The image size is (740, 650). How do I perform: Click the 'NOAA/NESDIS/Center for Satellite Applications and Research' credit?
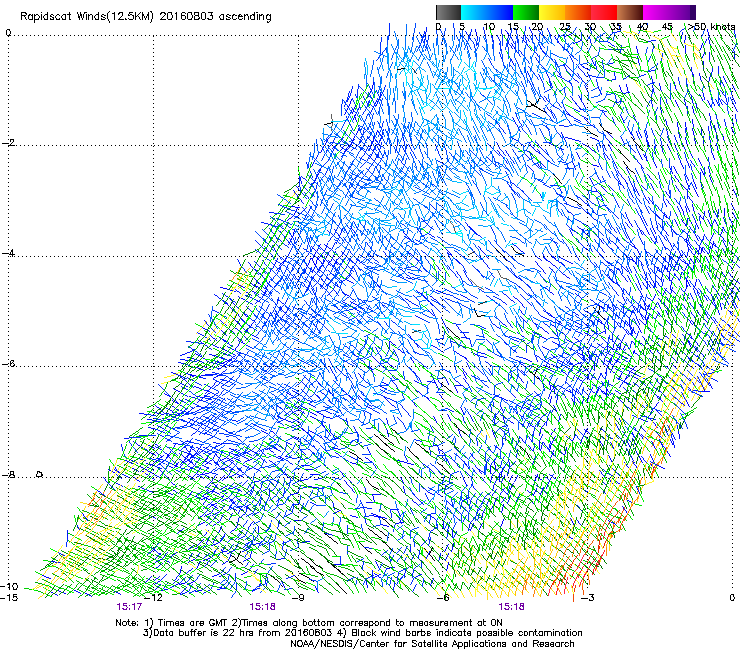(x=432, y=644)
